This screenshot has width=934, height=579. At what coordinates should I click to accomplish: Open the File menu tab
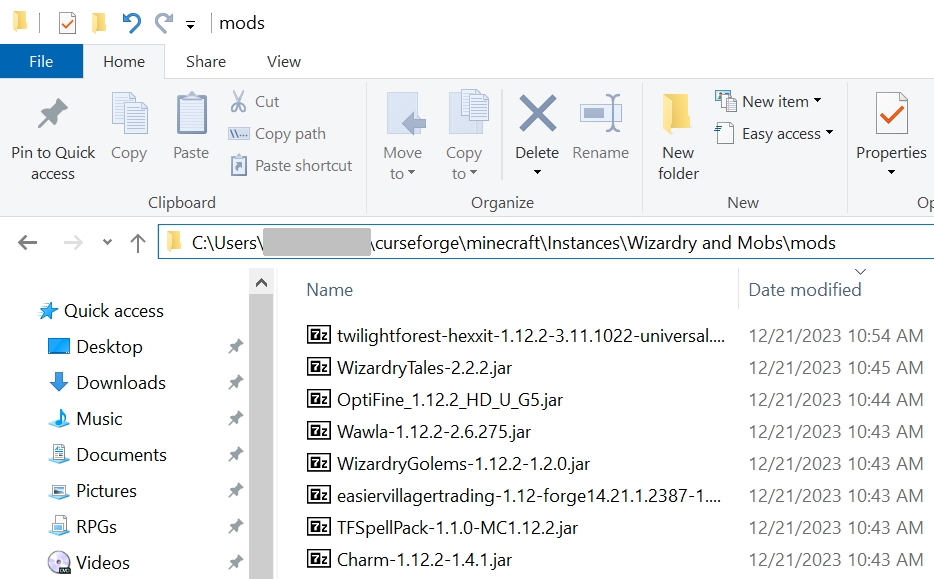[x=41, y=61]
